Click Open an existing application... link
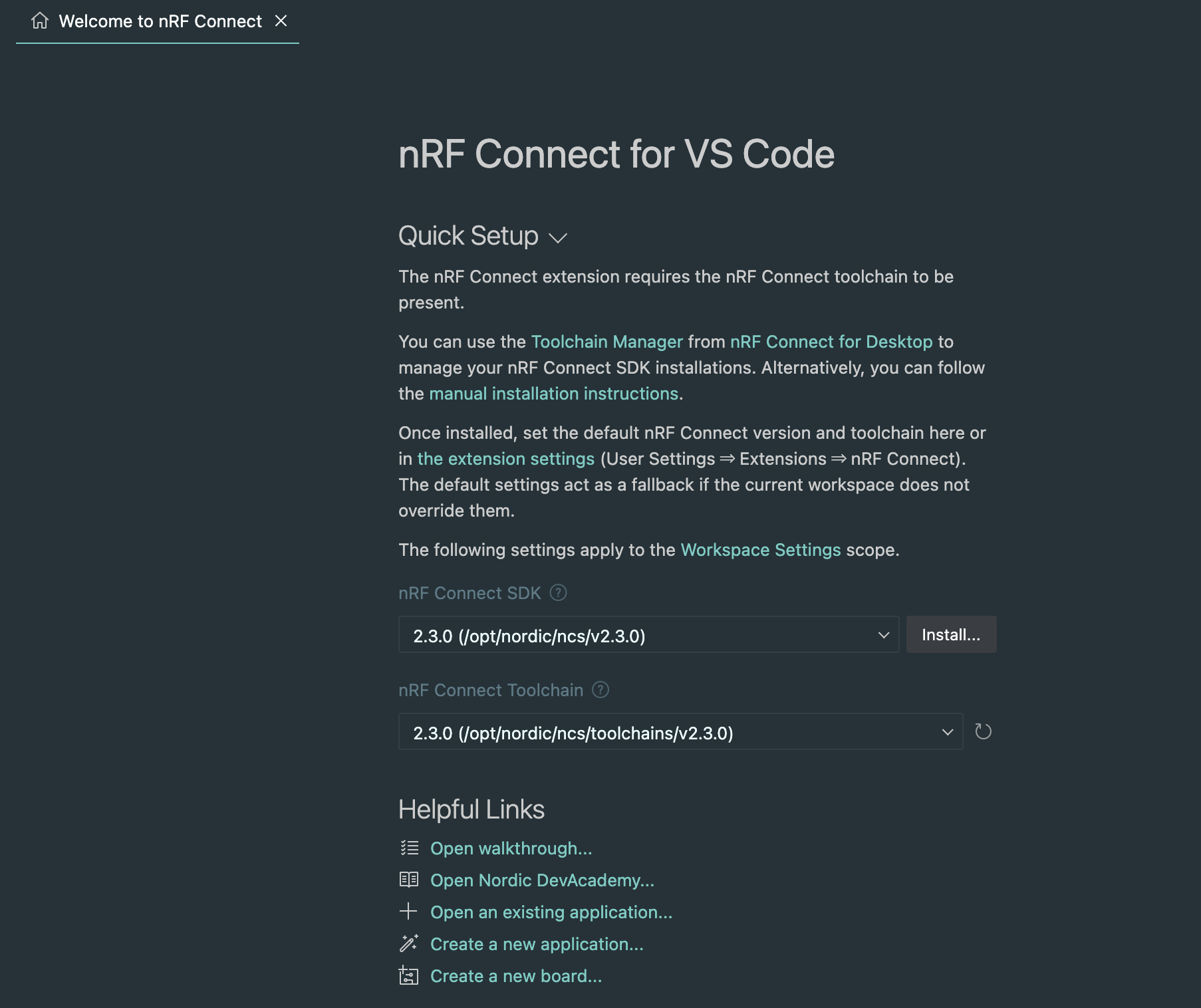The height and width of the screenshot is (1008, 1201). click(x=551, y=912)
